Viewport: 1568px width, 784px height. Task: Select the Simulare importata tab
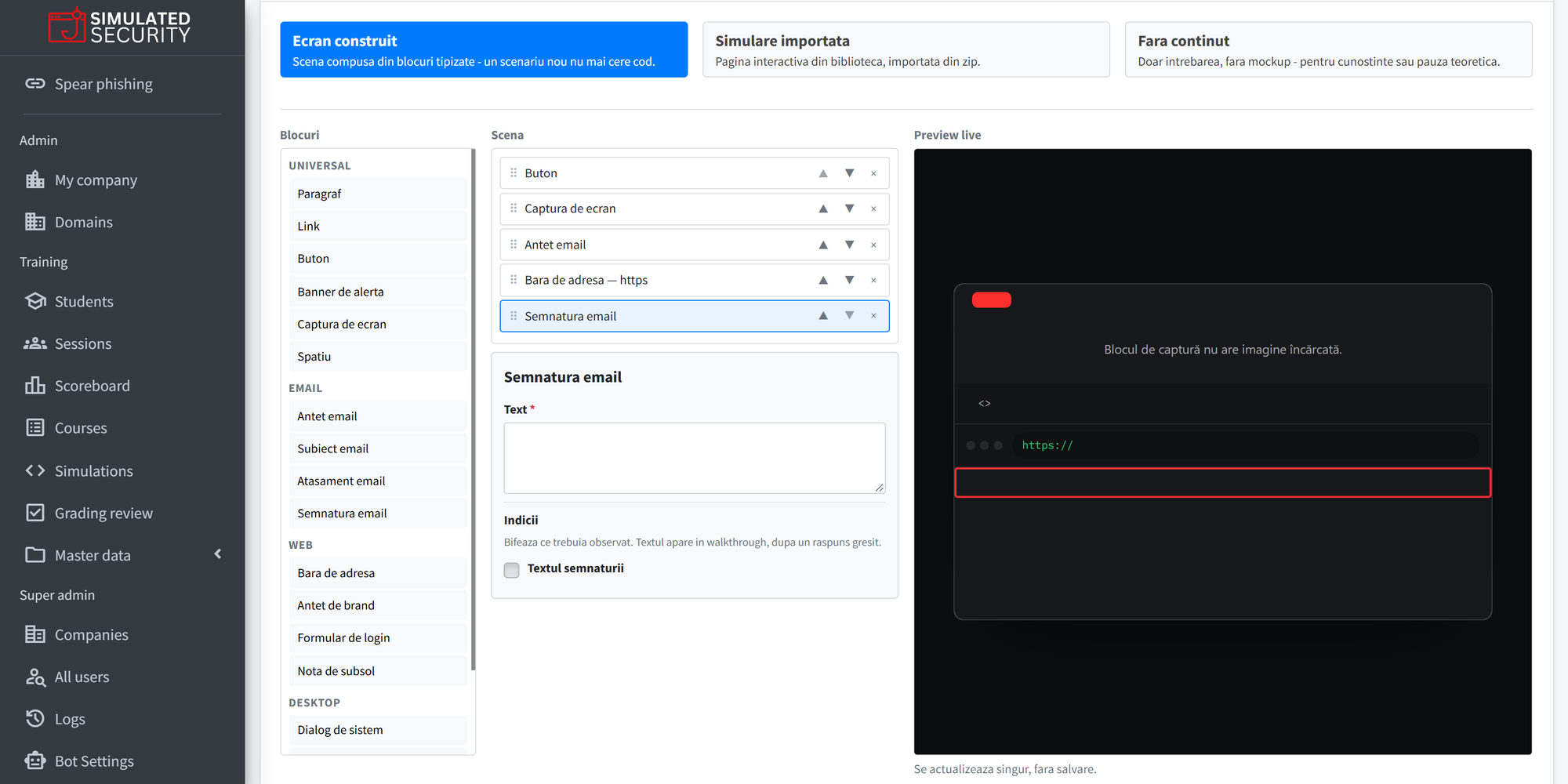[x=906, y=49]
